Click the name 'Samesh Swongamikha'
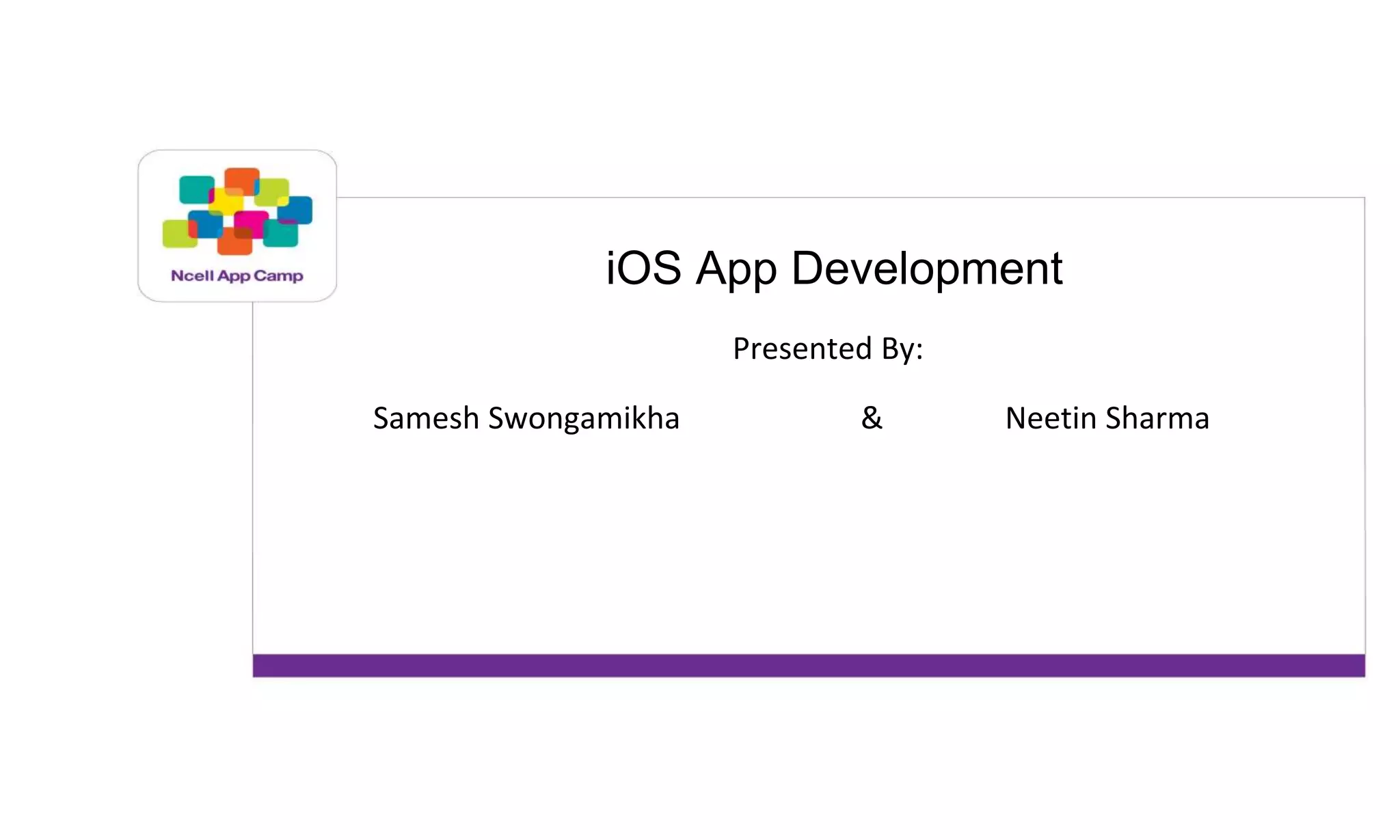Screen dimensions: 1400x840 [x=526, y=418]
